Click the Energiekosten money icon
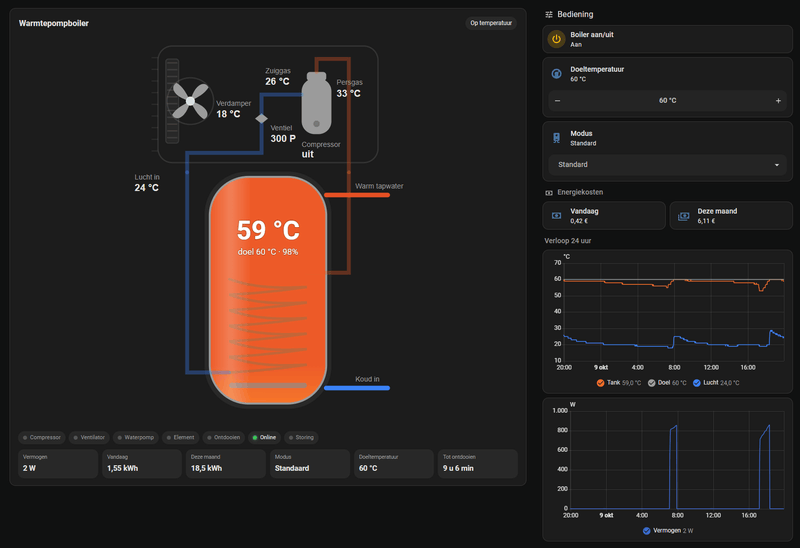Image resolution: width=800 pixels, height=548 pixels. pyautogui.click(x=549, y=192)
